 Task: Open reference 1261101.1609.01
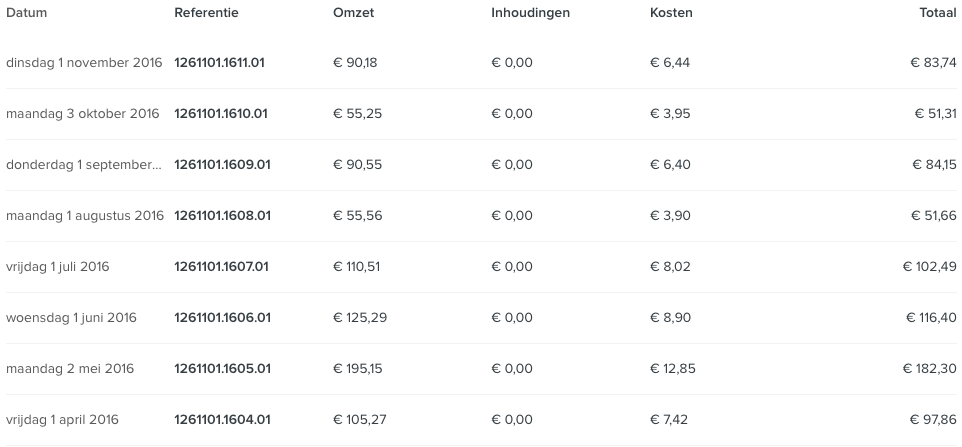click(x=222, y=164)
